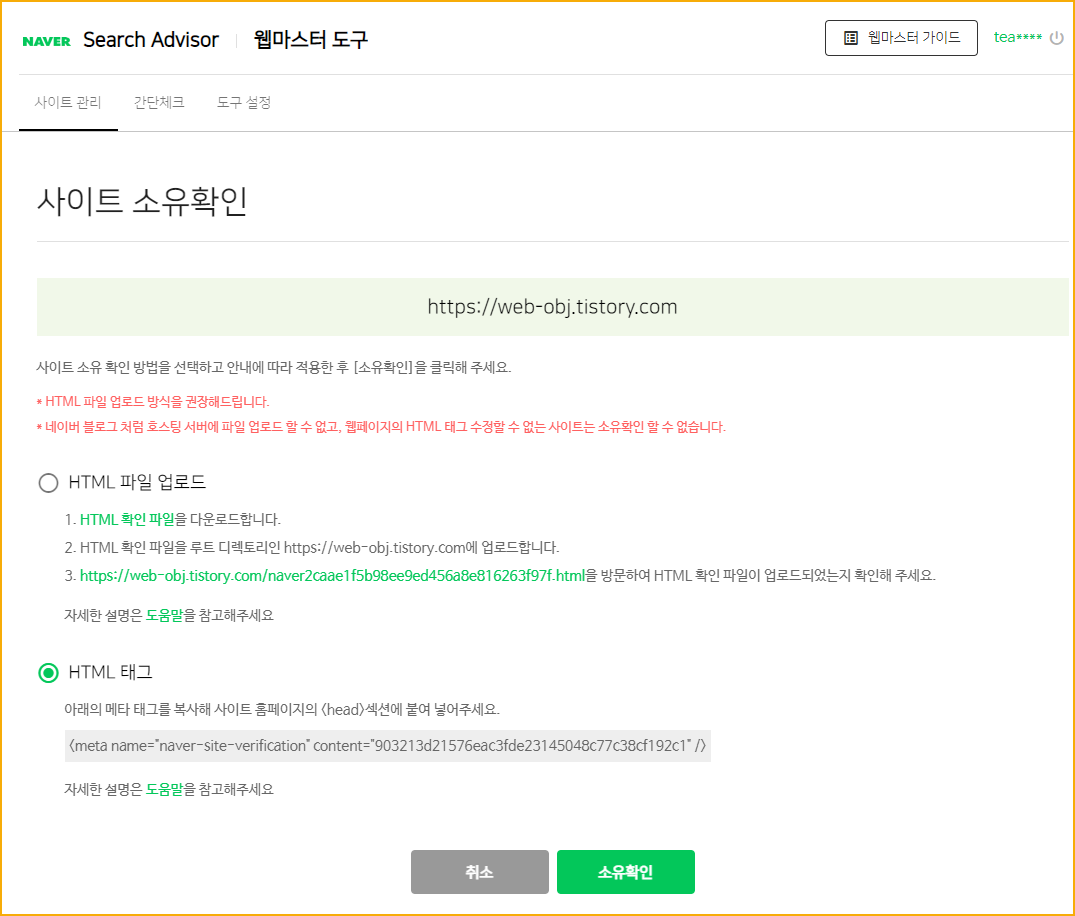This screenshot has width=1075, height=916.
Task: Click step 2 루트 디렉토리 upload instruction
Action: pyautogui.click(x=312, y=548)
